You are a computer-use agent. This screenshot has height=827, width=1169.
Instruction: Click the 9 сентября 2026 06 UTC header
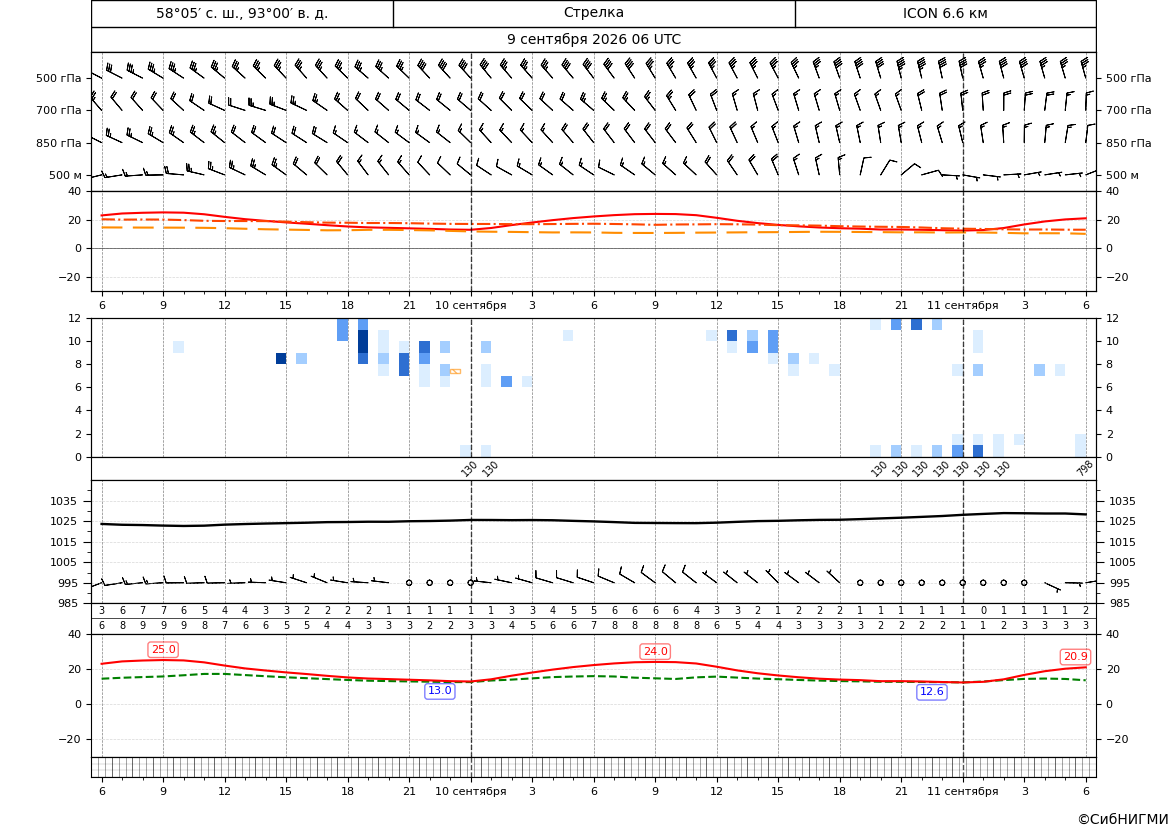[x=594, y=40]
